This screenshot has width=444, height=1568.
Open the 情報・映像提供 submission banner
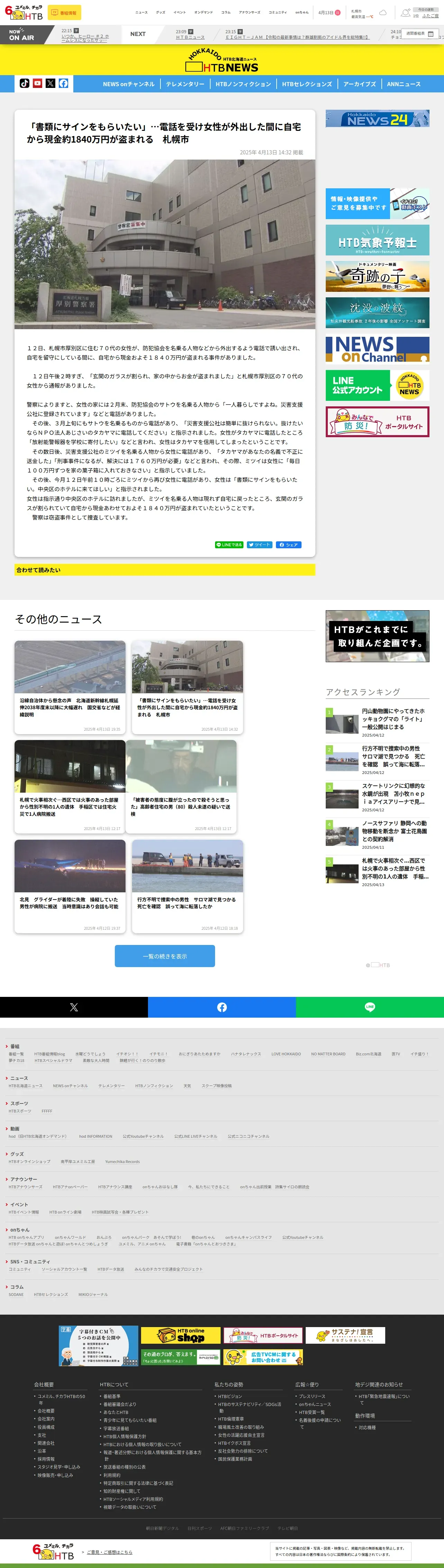(x=377, y=203)
